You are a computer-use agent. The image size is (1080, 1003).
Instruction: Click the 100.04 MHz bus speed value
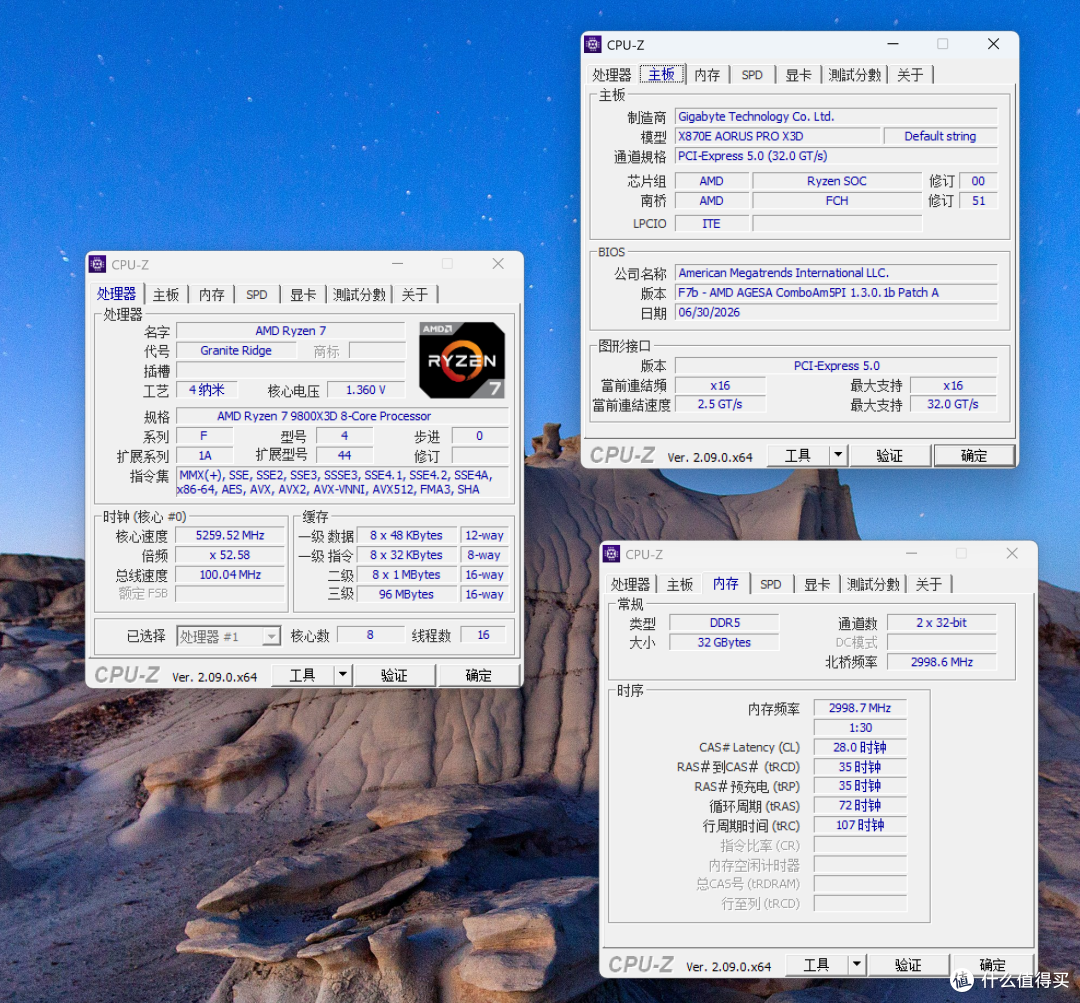coord(230,575)
